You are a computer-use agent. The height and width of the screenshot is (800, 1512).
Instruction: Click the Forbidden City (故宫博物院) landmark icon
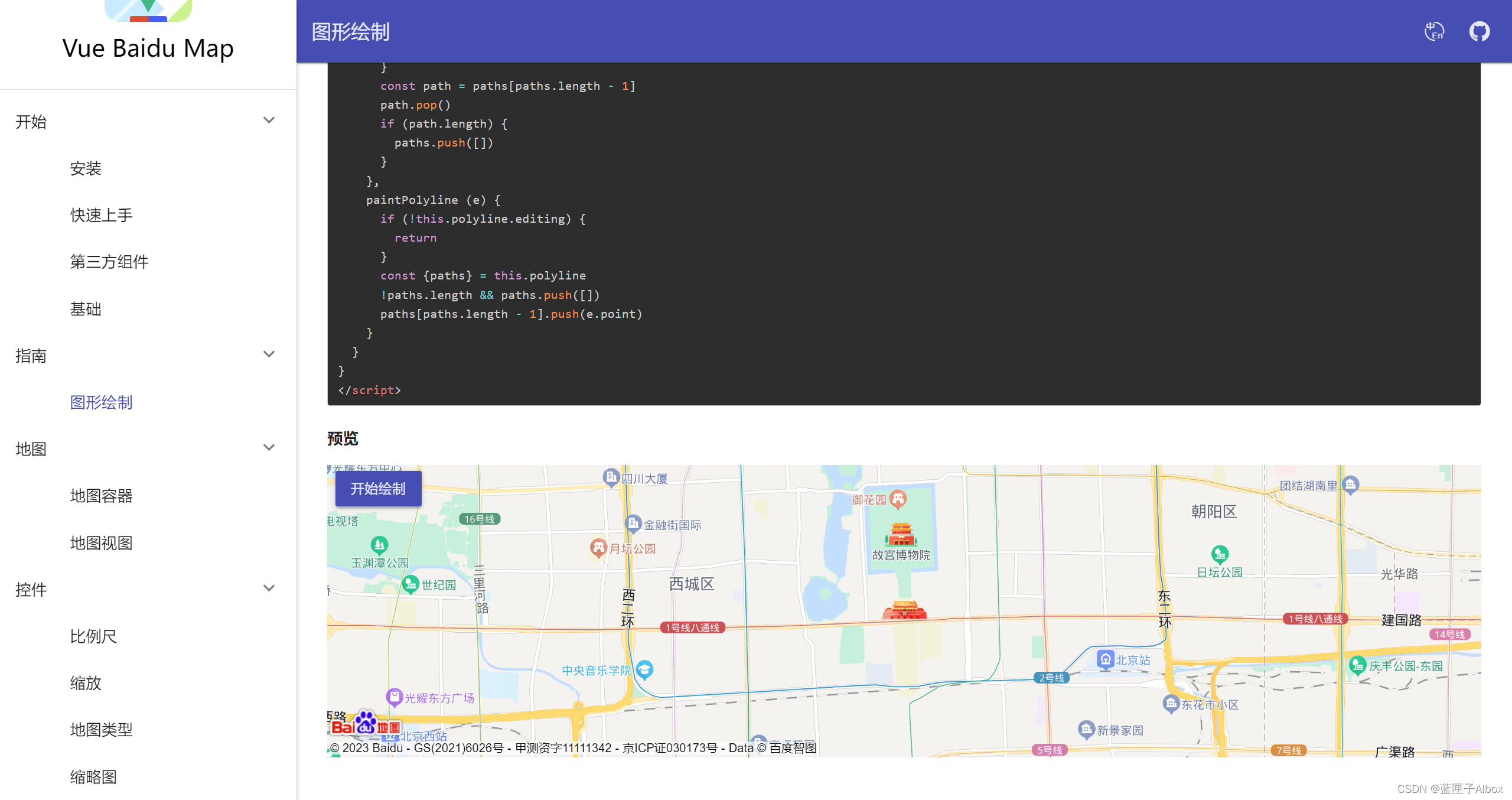pos(901,534)
